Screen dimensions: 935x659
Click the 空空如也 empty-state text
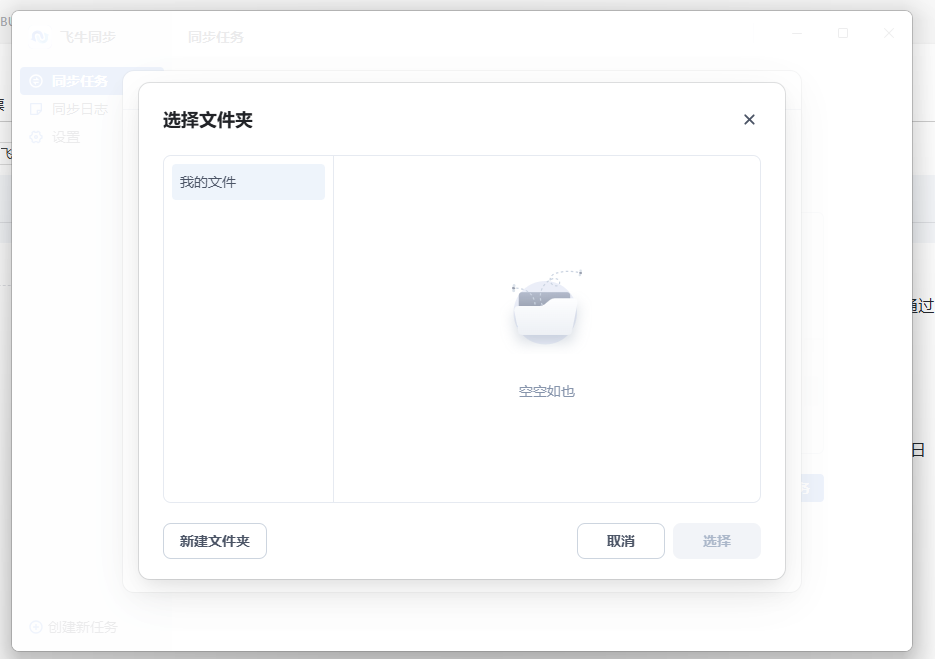tap(546, 391)
